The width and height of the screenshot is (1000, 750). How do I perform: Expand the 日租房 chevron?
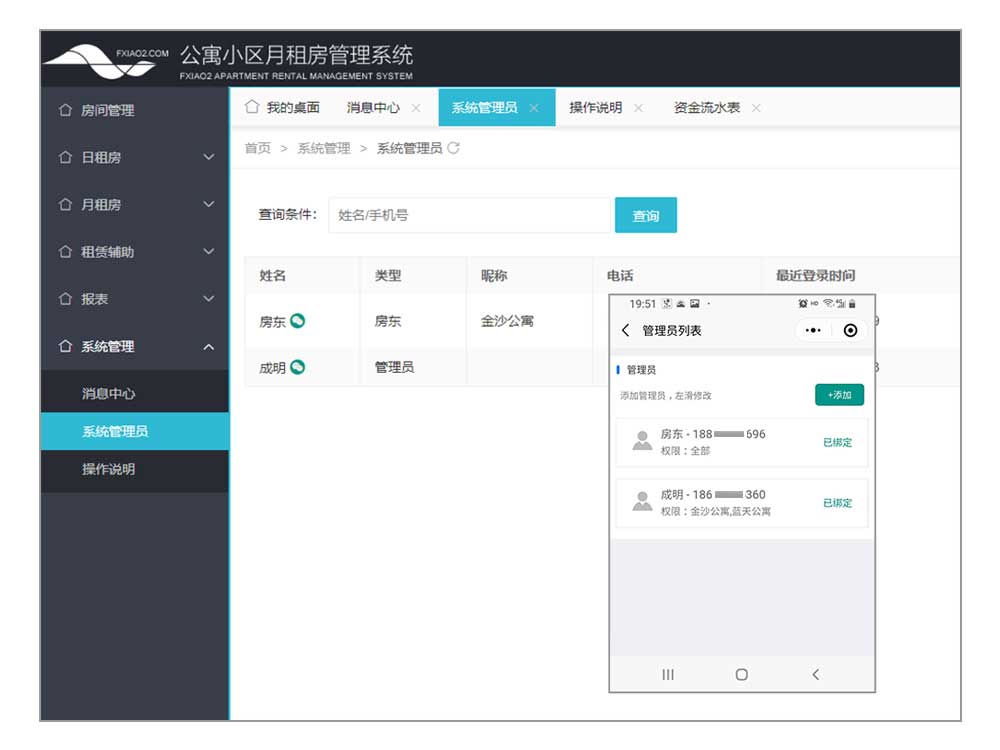pyautogui.click(x=209, y=157)
